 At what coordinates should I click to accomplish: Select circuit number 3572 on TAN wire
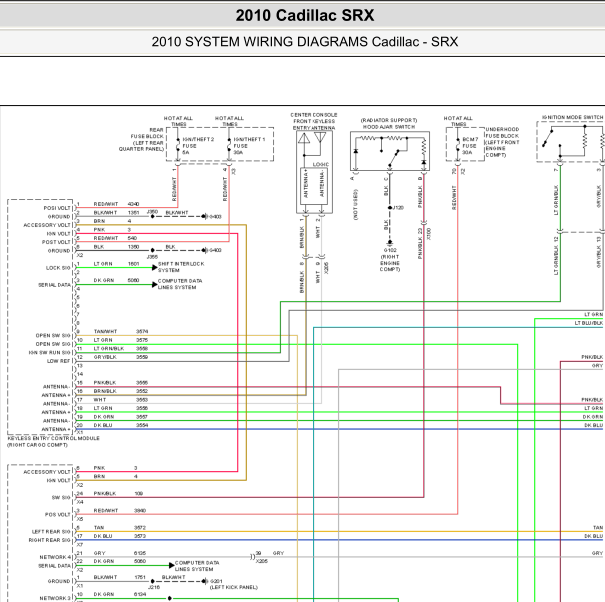[140, 528]
